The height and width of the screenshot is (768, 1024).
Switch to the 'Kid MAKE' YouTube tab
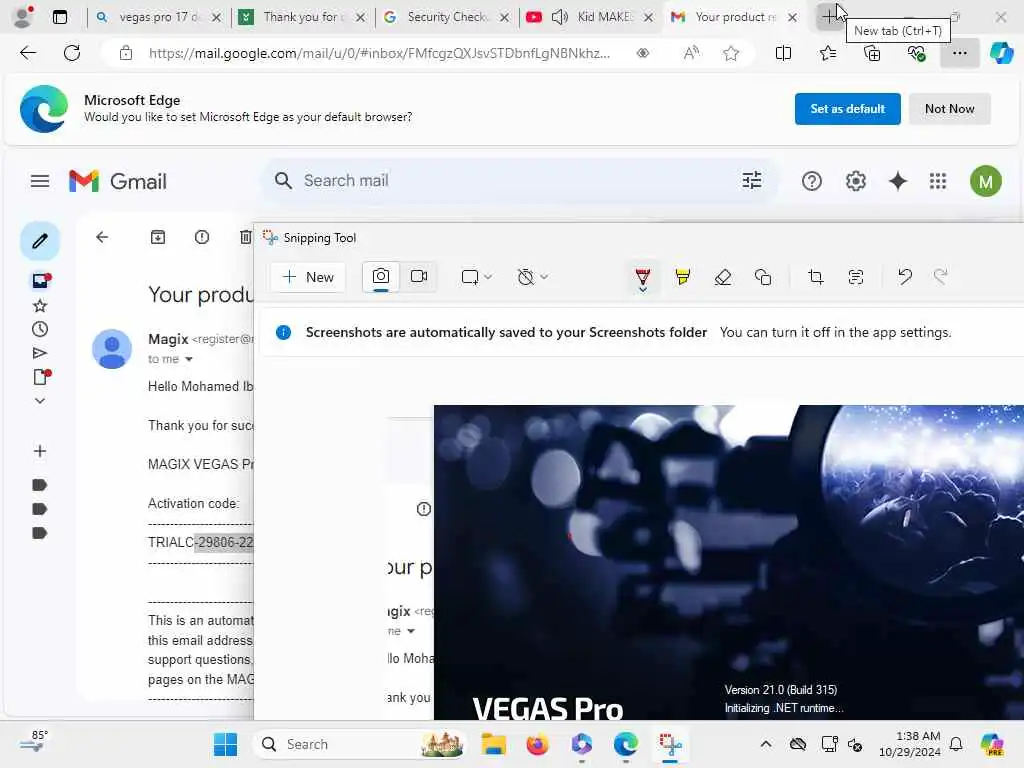pyautogui.click(x=591, y=17)
